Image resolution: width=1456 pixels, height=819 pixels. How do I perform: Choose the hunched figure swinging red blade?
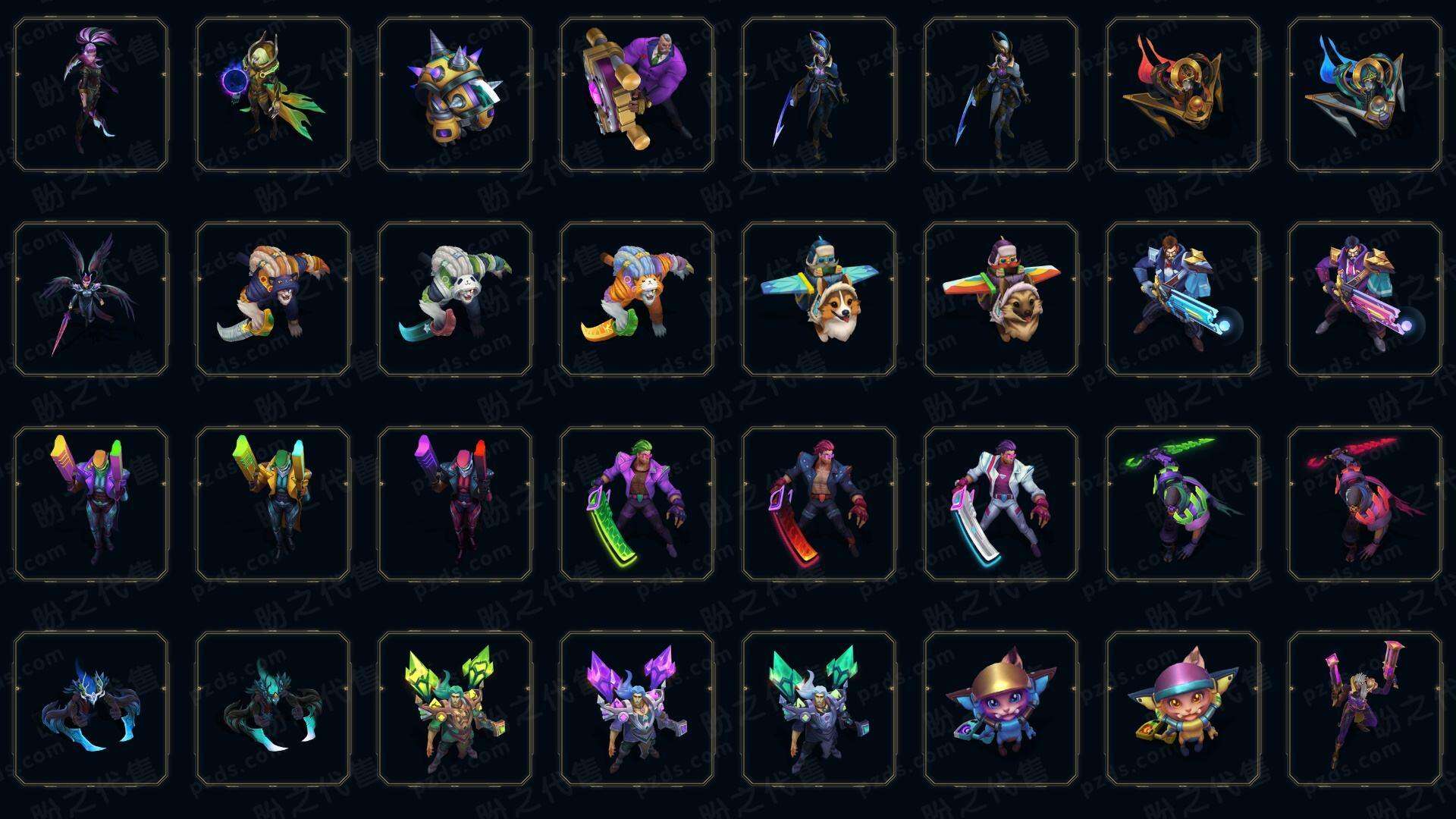(x=1365, y=504)
